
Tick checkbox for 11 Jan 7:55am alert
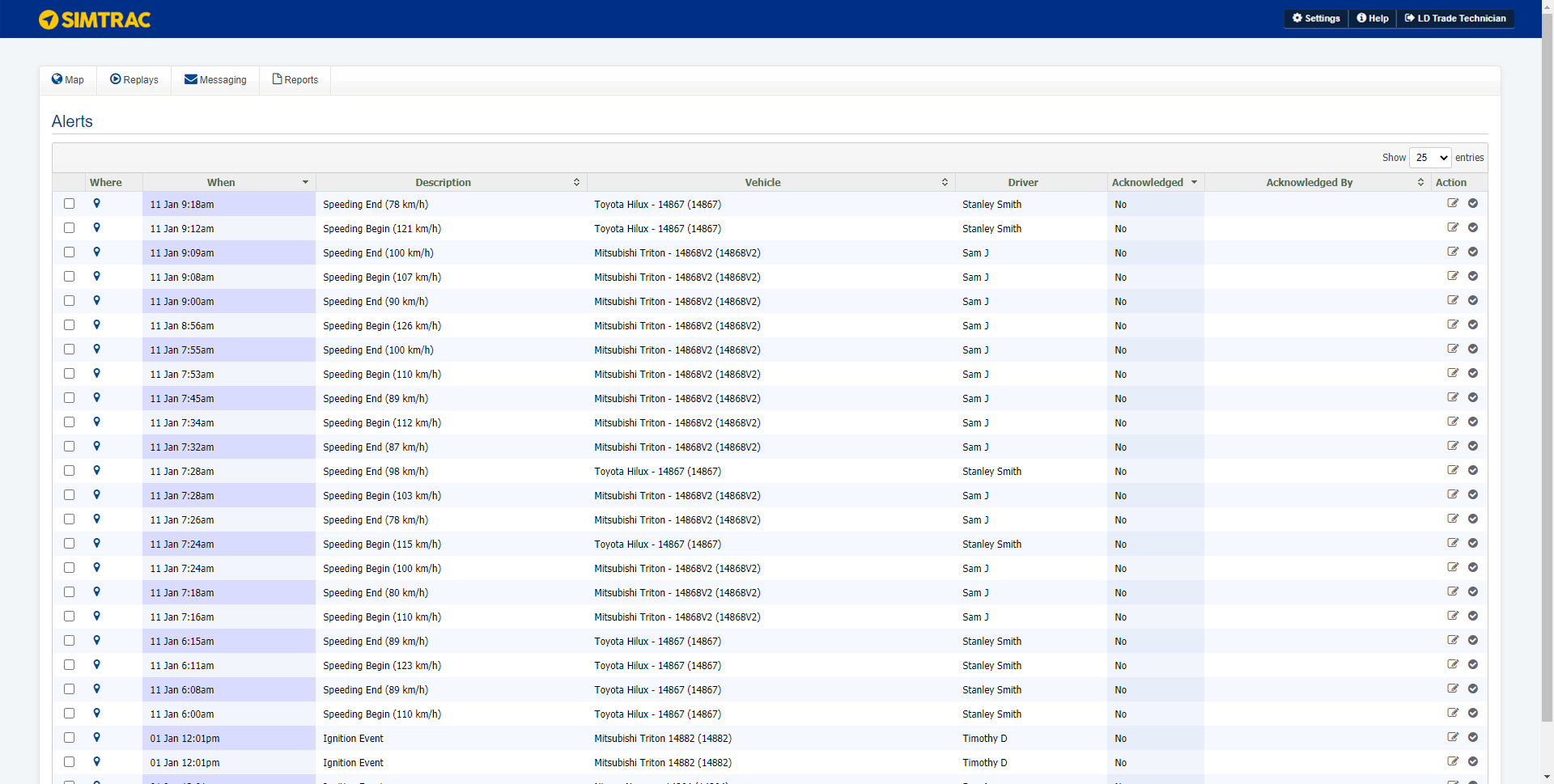click(69, 350)
